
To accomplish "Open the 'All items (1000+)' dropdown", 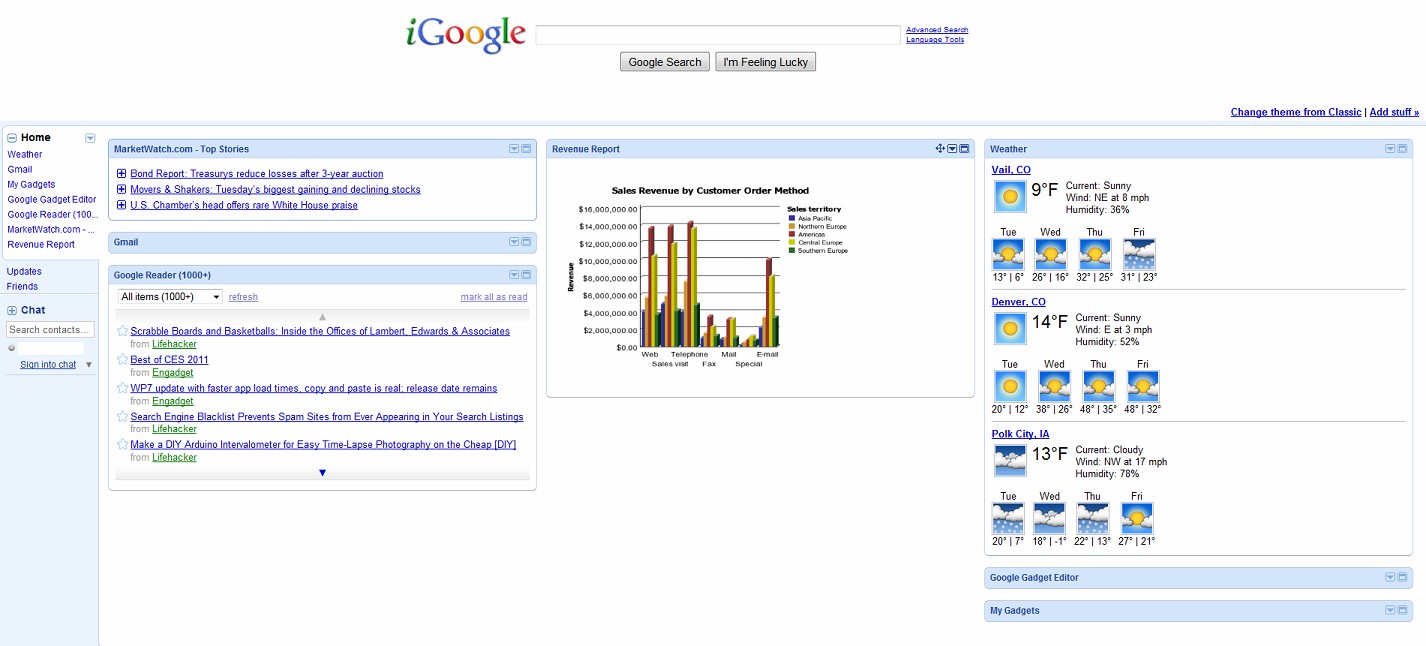I will 170,297.
